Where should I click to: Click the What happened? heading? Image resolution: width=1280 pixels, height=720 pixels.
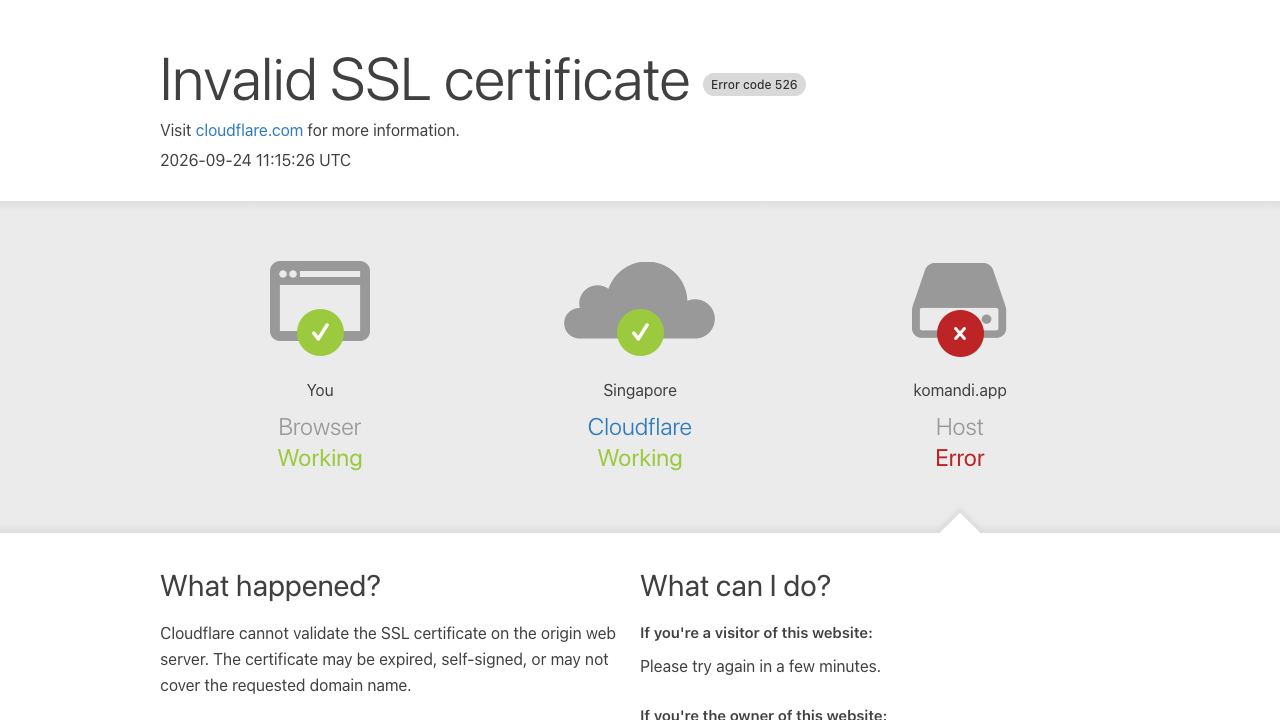pyautogui.click(x=270, y=586)
